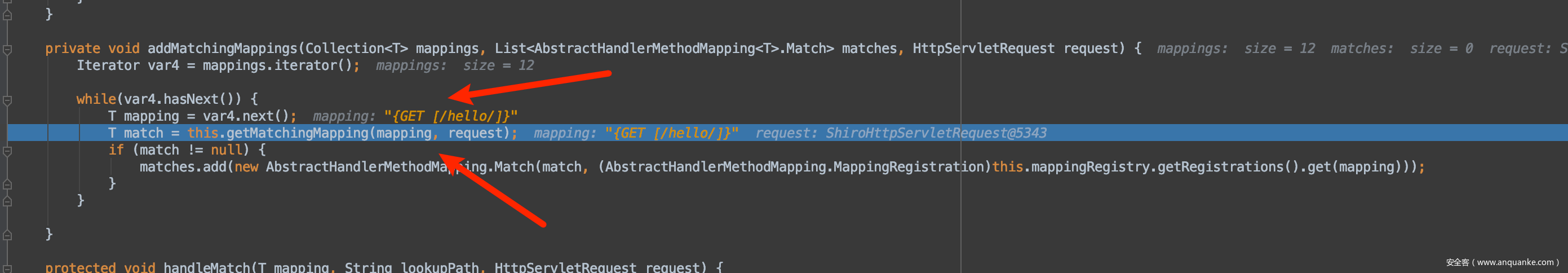Click the inline mapping value after var4.next()
Viewport: 1568px width, 273px height.
point(450,116)
